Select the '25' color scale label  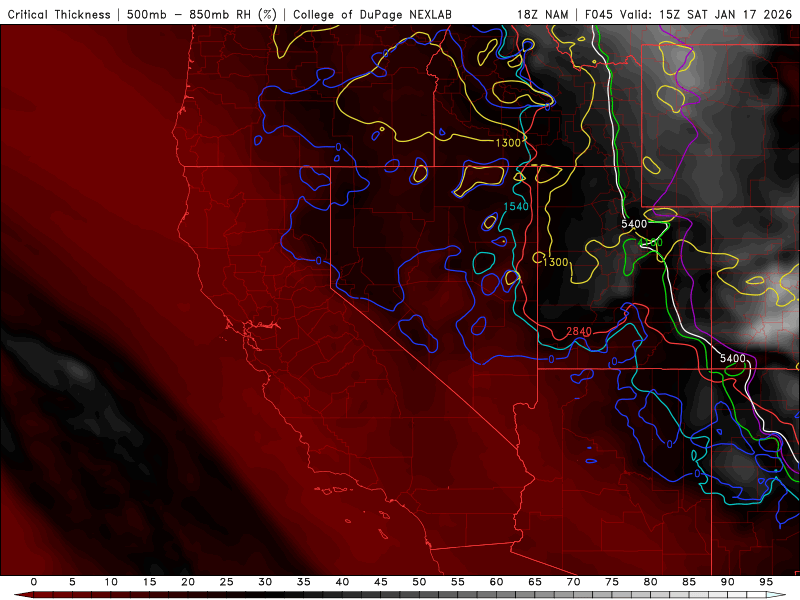[227, 582]
